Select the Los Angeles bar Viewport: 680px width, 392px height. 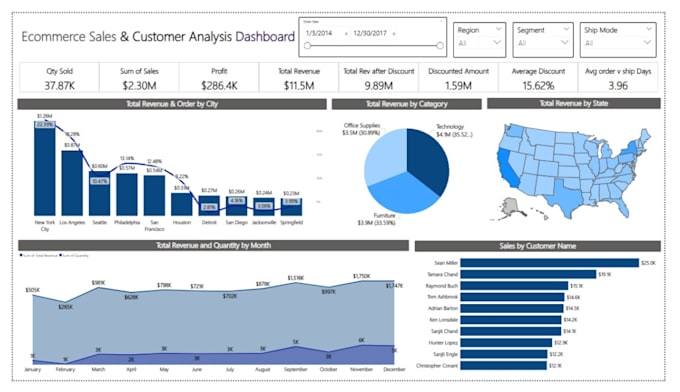(x=72, y=183)
